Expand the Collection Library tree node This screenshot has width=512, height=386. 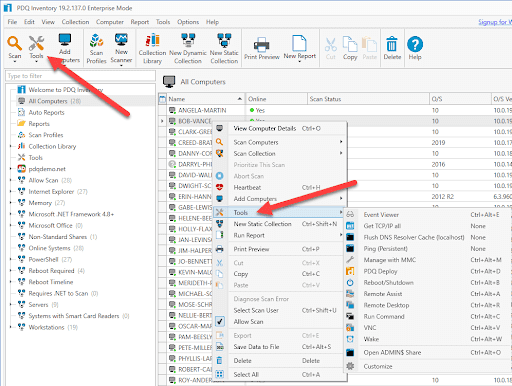(x=11, y=146)
